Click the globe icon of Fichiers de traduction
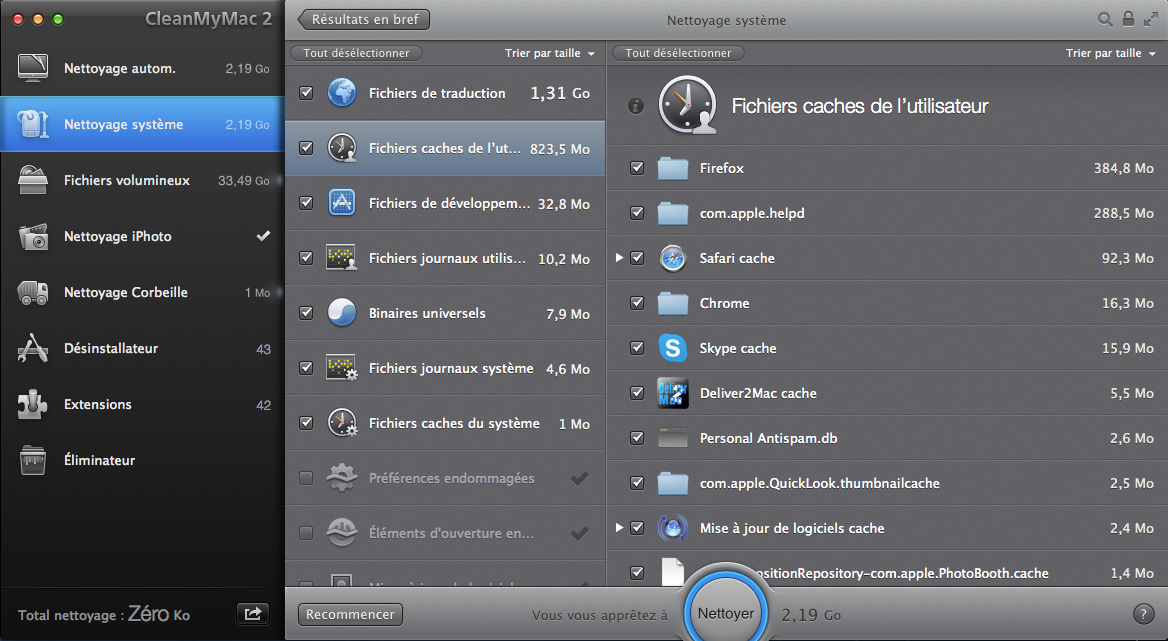This screenshot has height=641, width=1168. (342, 93)
